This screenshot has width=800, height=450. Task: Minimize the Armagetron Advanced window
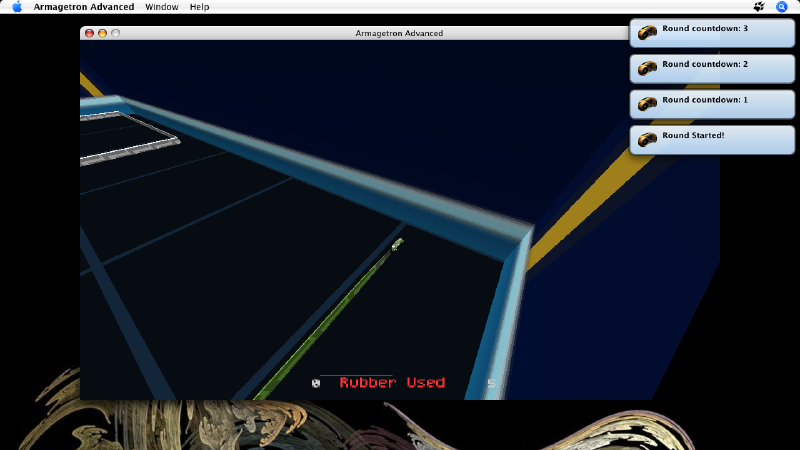[x=103, y=33]
